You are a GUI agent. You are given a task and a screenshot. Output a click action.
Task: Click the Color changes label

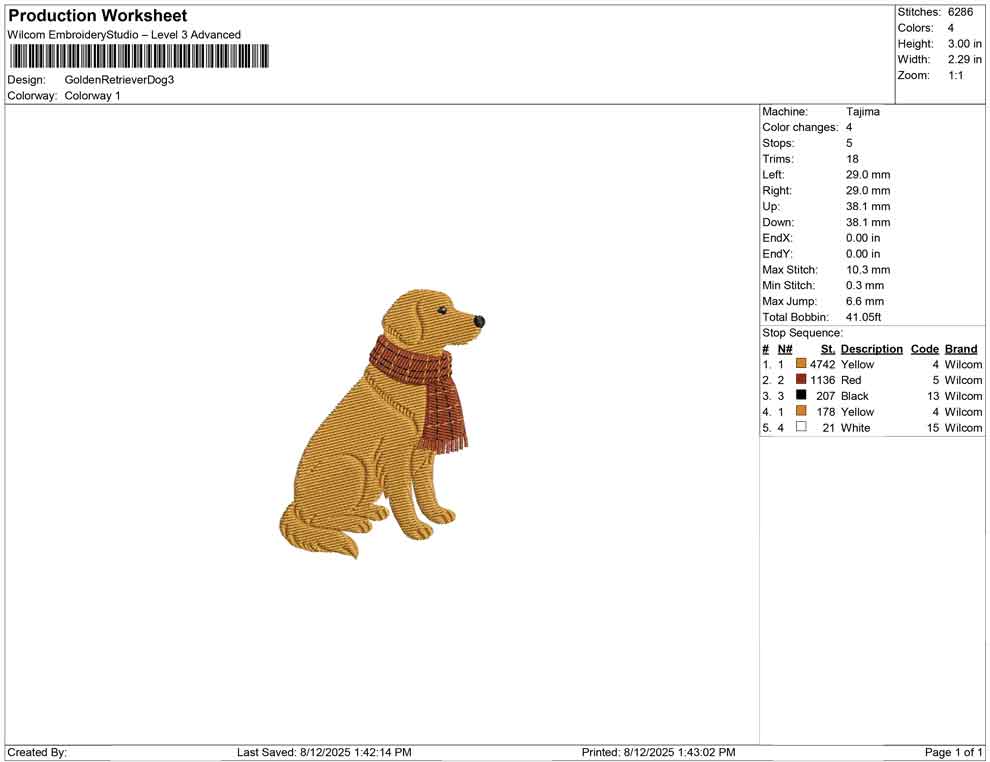click(x=800, y=128)
